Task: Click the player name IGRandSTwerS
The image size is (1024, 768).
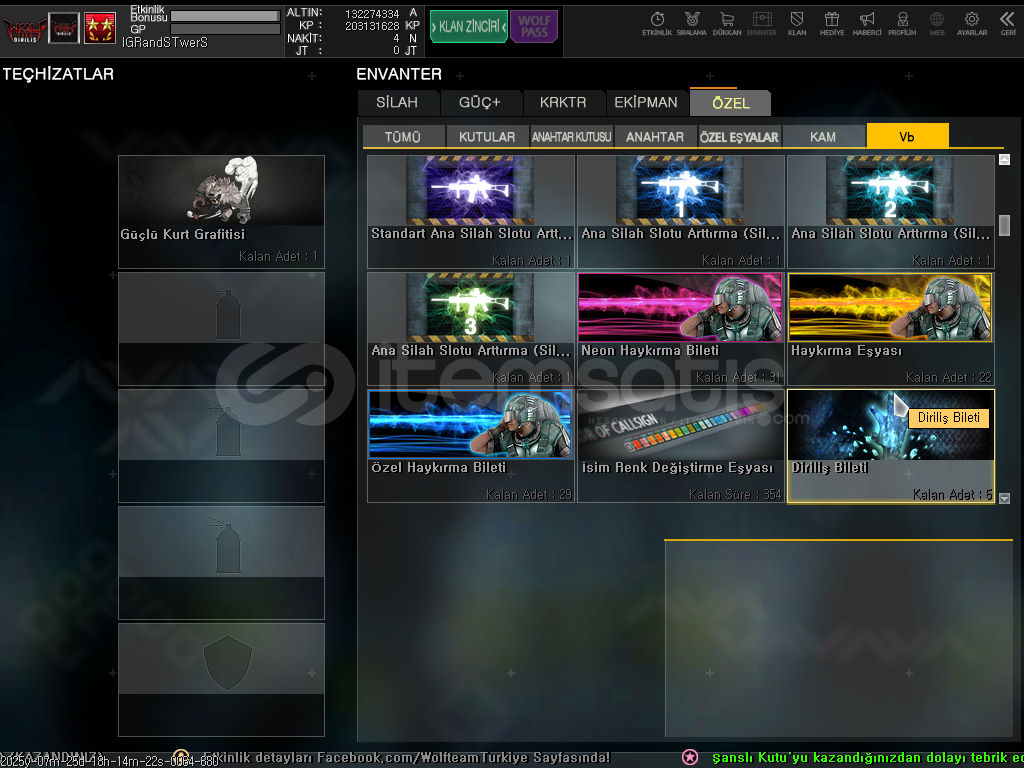Action: click(165, 42)
